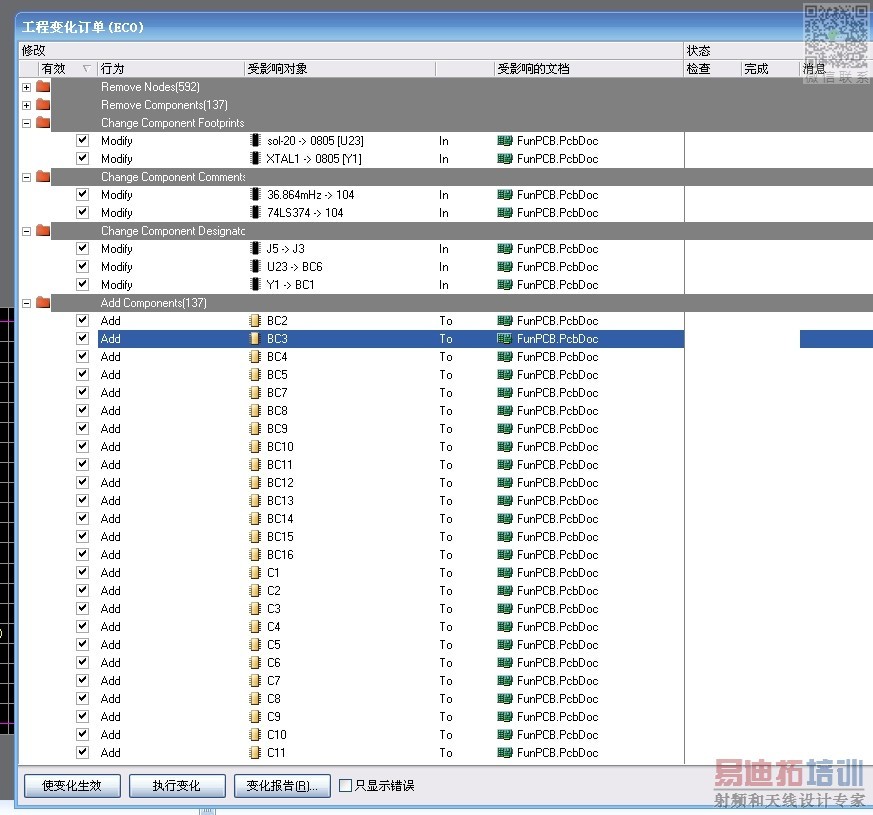Toggle the checkbox for Add BC15
Viewport: 873px width, 815px height.
[x=82, y=536]
